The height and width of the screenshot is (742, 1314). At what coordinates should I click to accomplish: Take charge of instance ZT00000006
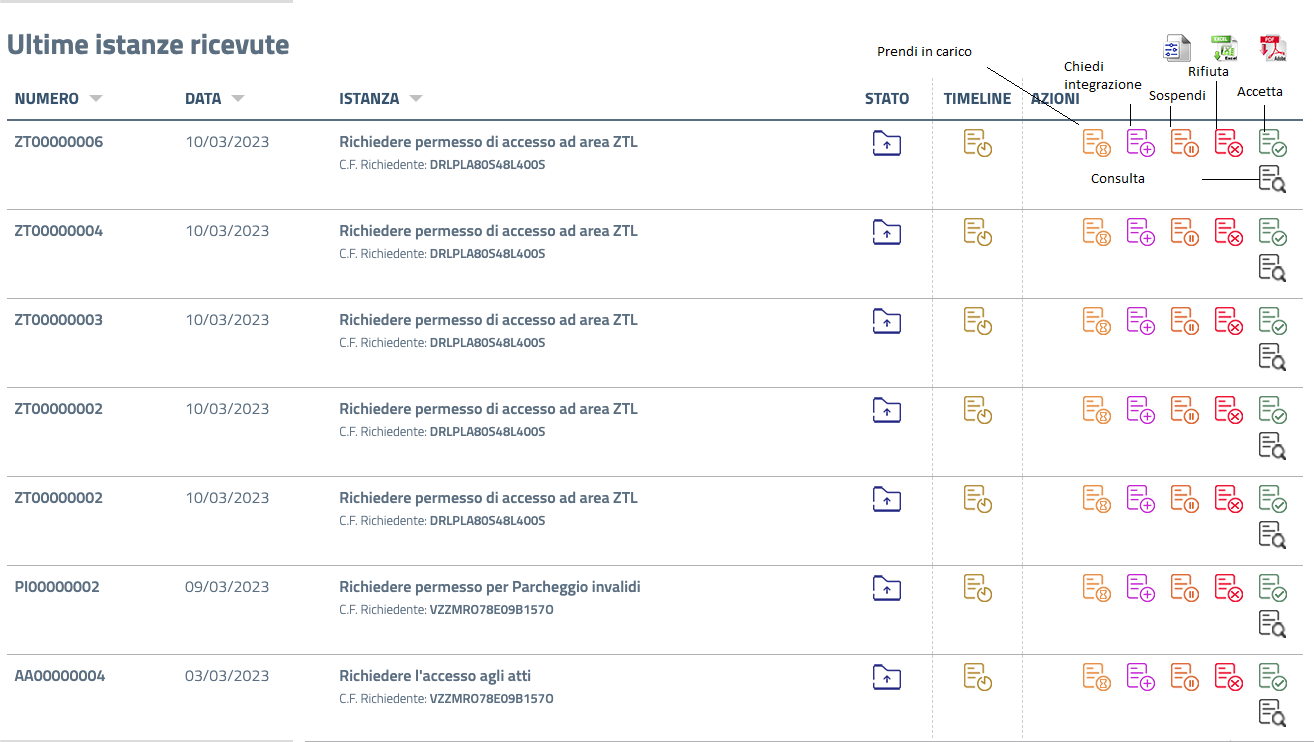click(x=1097, y=143)
